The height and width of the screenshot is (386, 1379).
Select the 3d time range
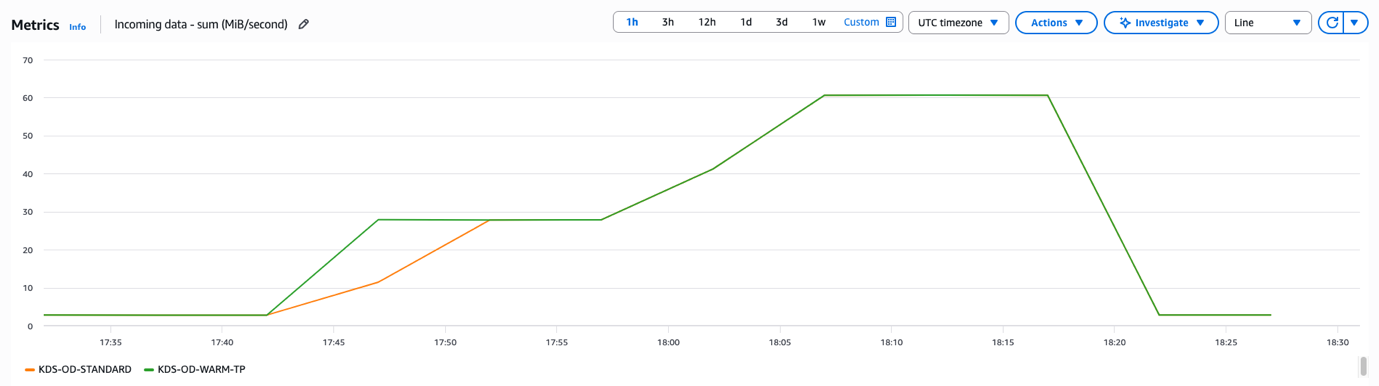coord(782,22)
